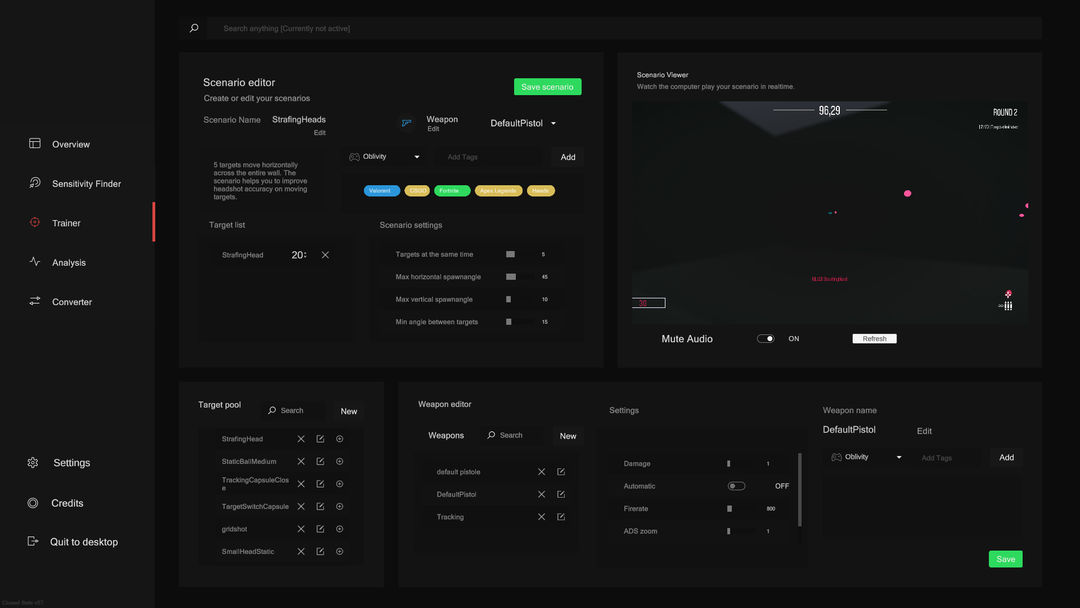Viewport: 1080px width, 608px height.
Task: Toggle the Mute Audio switch
Action: pyautogui.click(x=765, y=339)
